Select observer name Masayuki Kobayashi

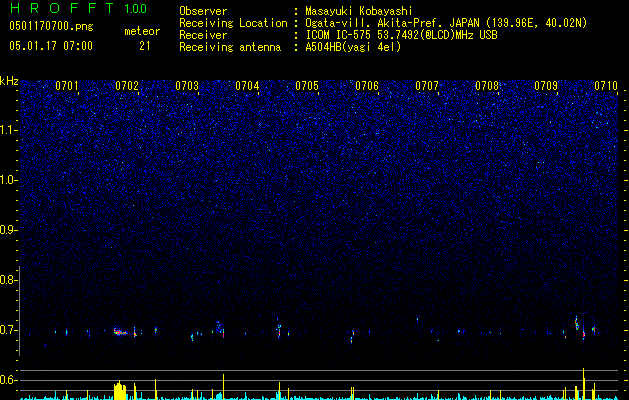click(x=359, y=11)
